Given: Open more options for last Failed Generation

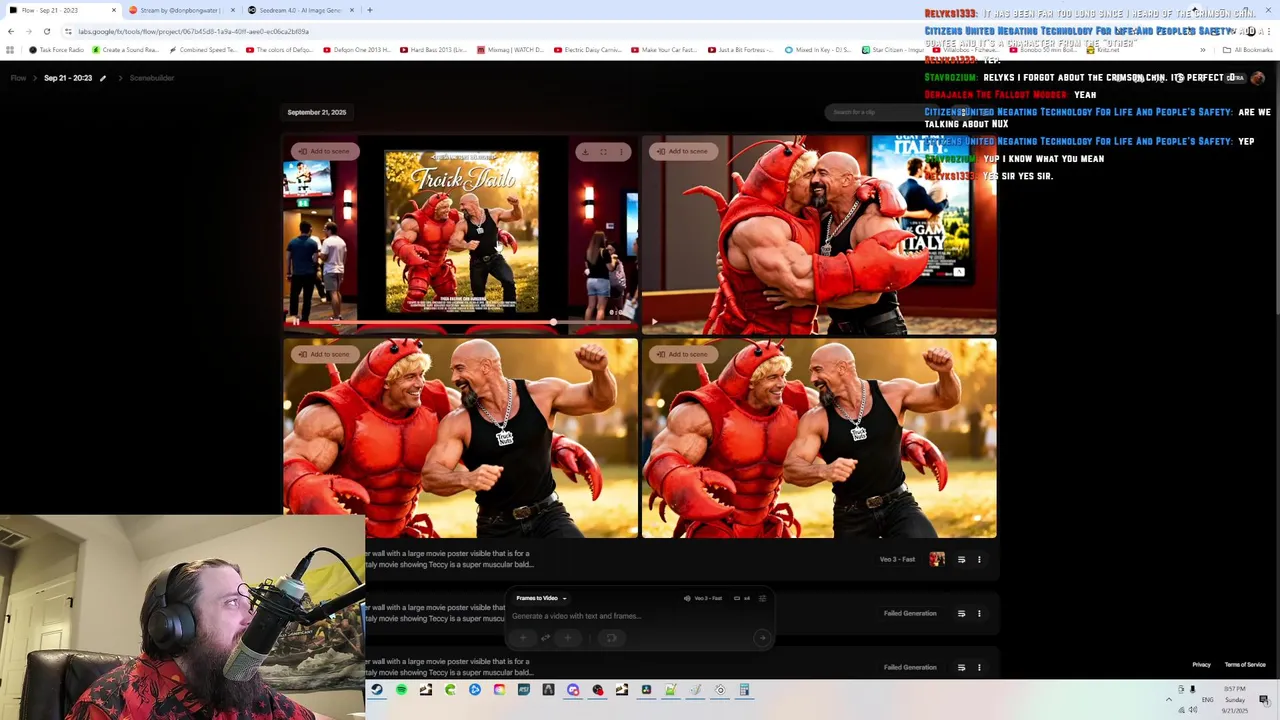Looking at the screenshot, I should 979,667.
